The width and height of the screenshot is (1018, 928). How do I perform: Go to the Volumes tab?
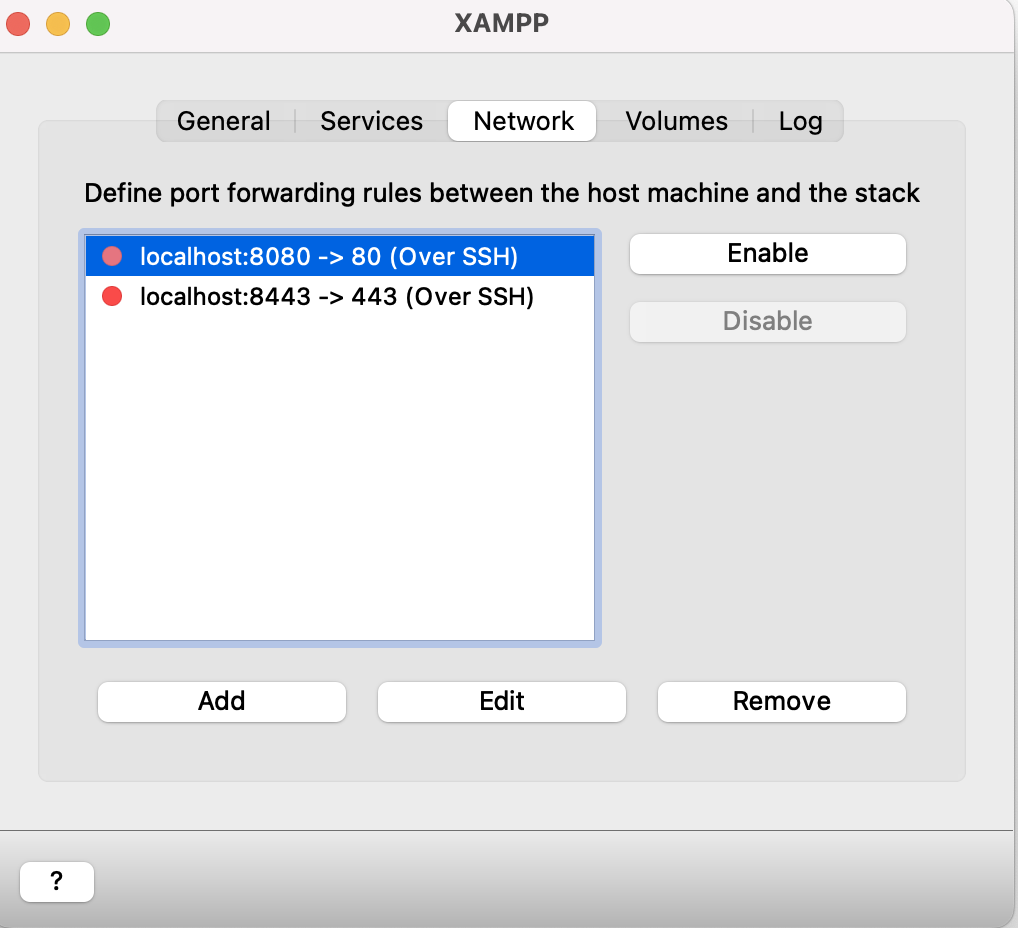[x=676, y=121]
